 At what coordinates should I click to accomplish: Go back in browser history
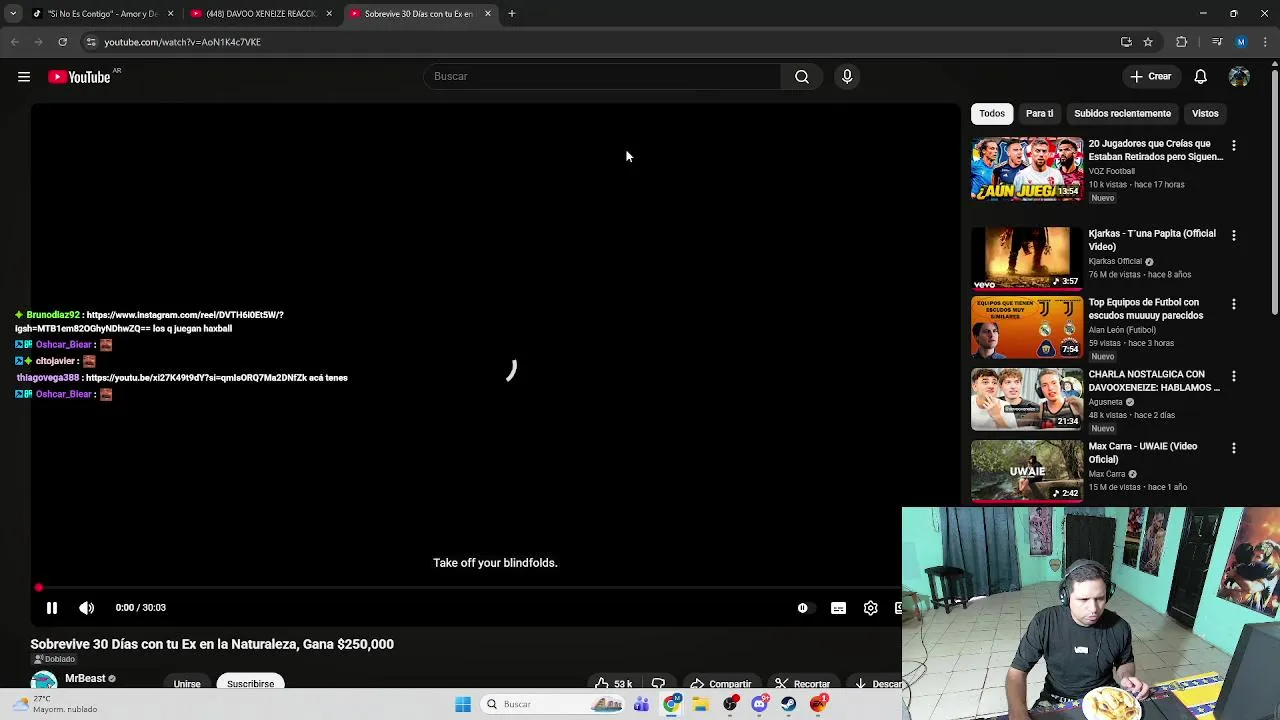[x=14, y=42]
